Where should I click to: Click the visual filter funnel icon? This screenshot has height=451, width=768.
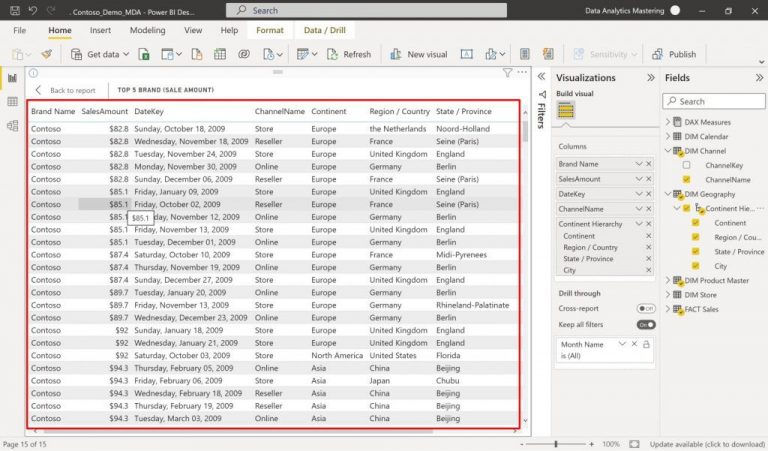pyautogui.click(x=507, y=72)
